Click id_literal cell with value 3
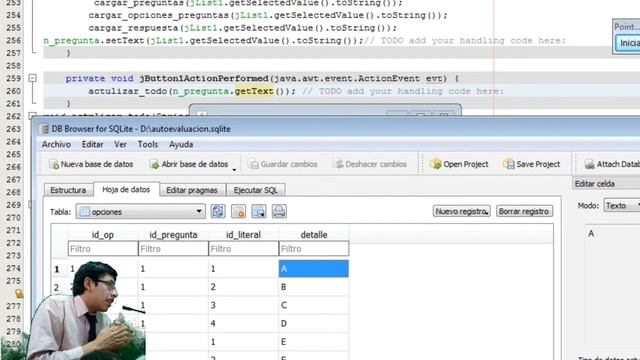The width and height of the screenshot is (640, 360). [x=243, y=305]
